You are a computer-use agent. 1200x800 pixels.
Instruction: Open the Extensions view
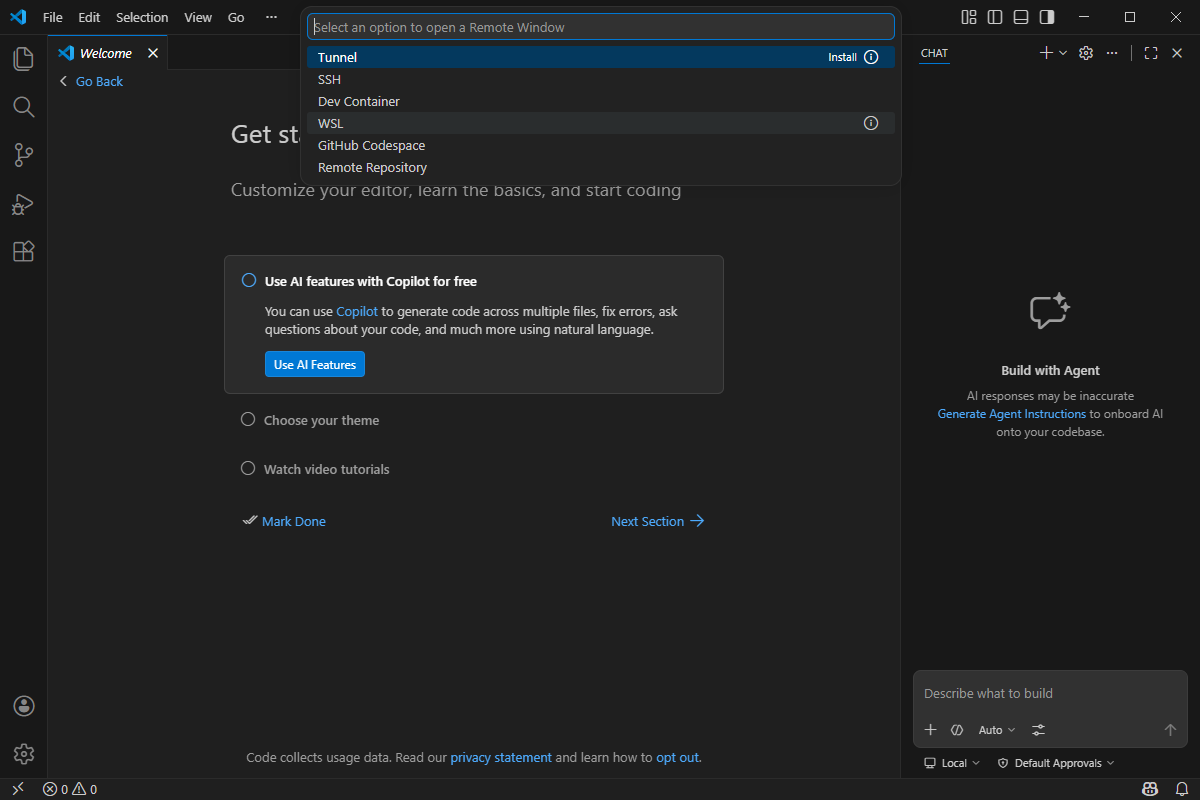[23, 252]
